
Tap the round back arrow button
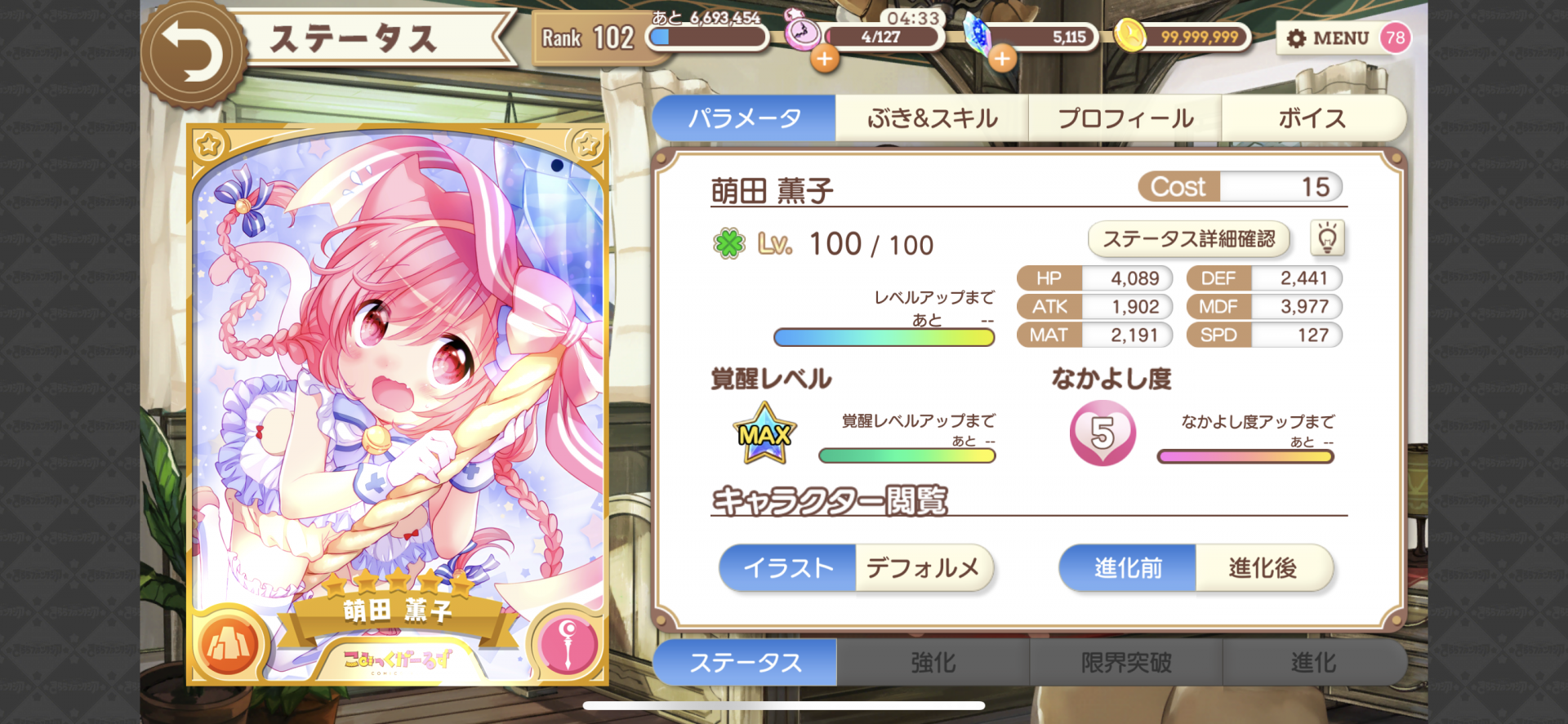coord(194,54)
